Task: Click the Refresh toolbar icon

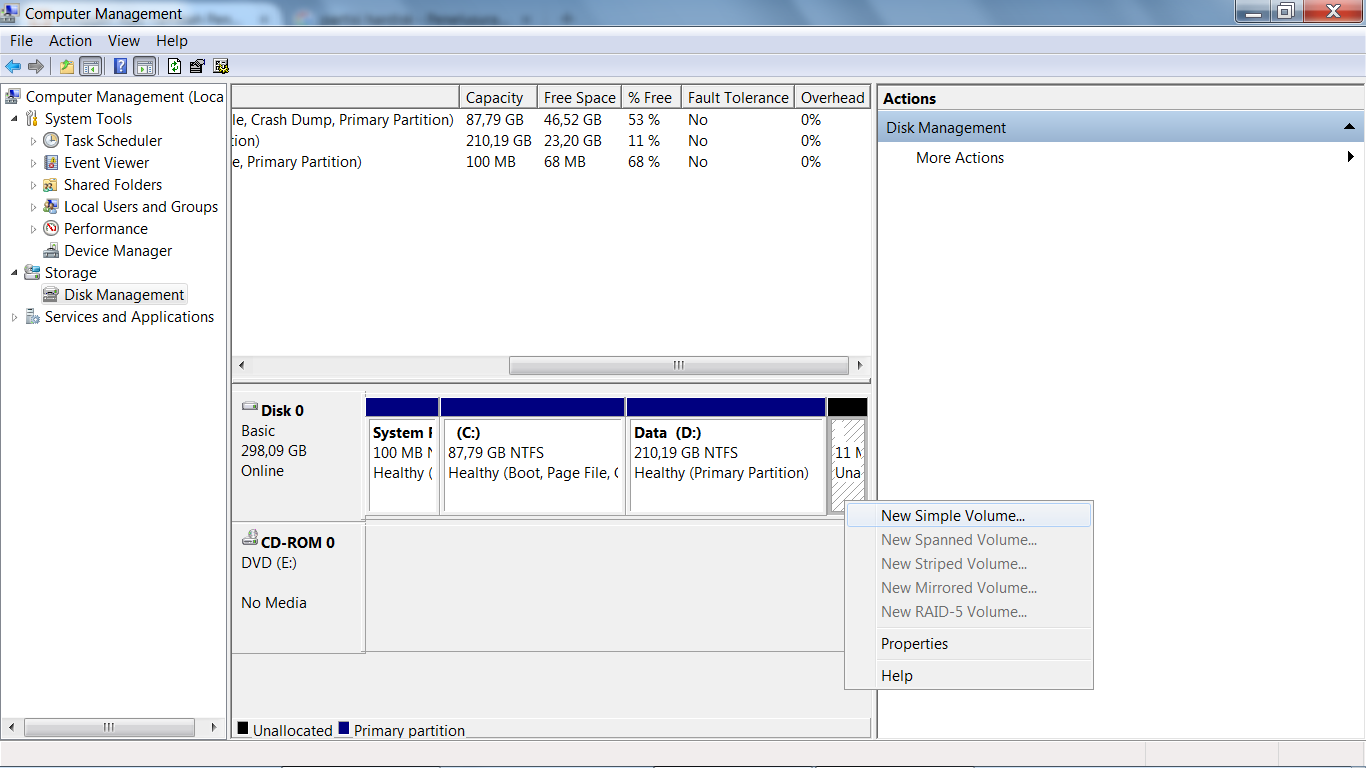Action: click(175, 66)
